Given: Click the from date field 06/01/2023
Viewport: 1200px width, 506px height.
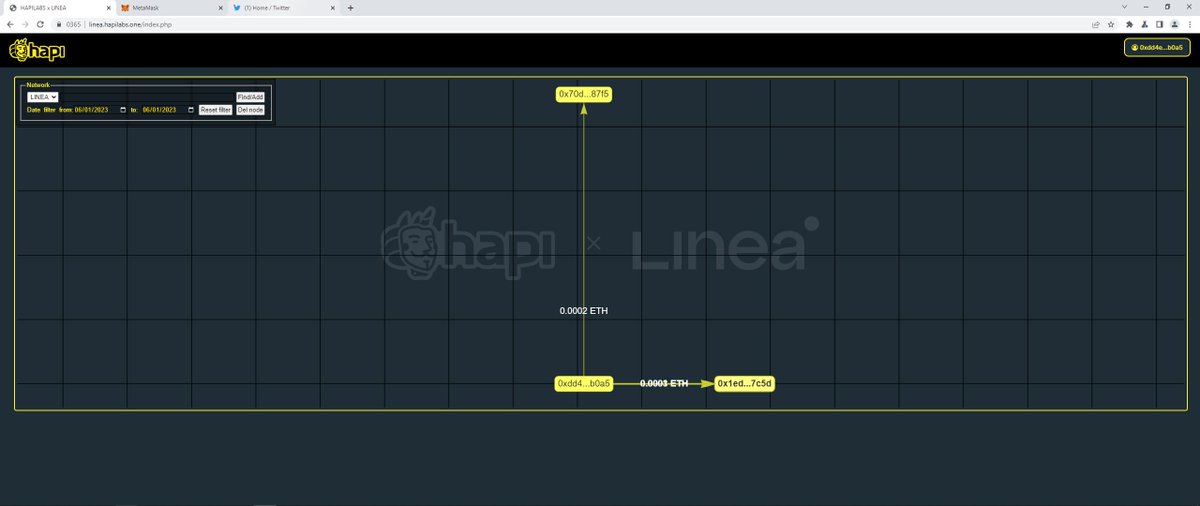Looking at the screenshot, I should click(x=101, y=110).
